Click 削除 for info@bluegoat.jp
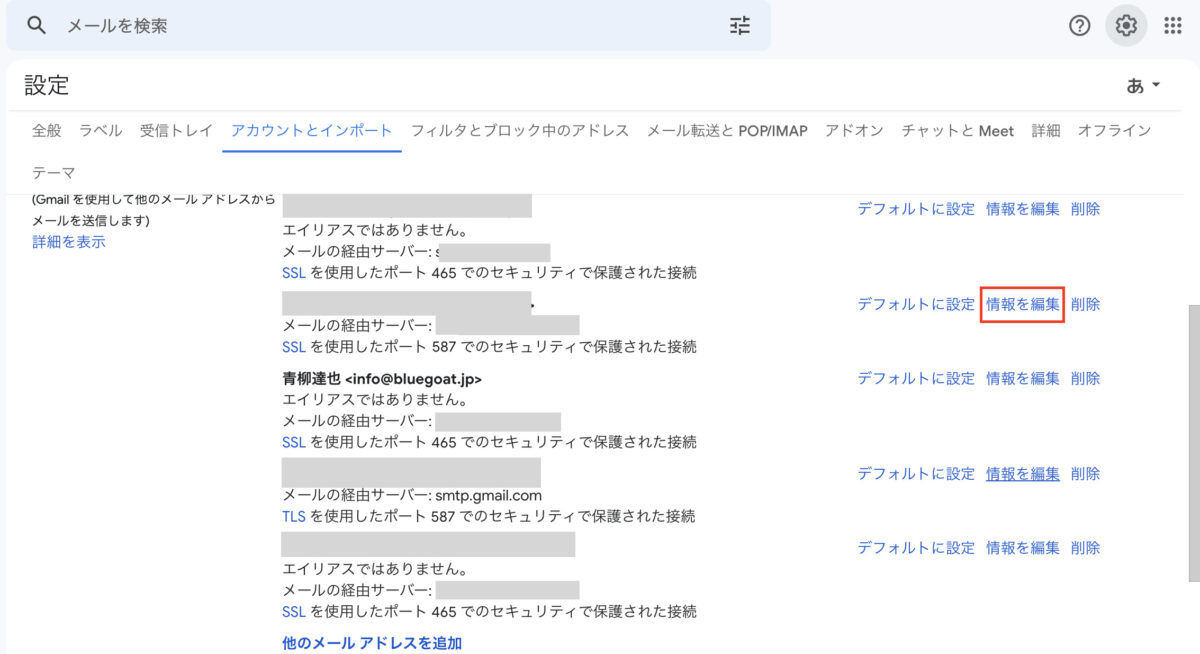This screenshot has width=1200, height=654. (1085, 379)
